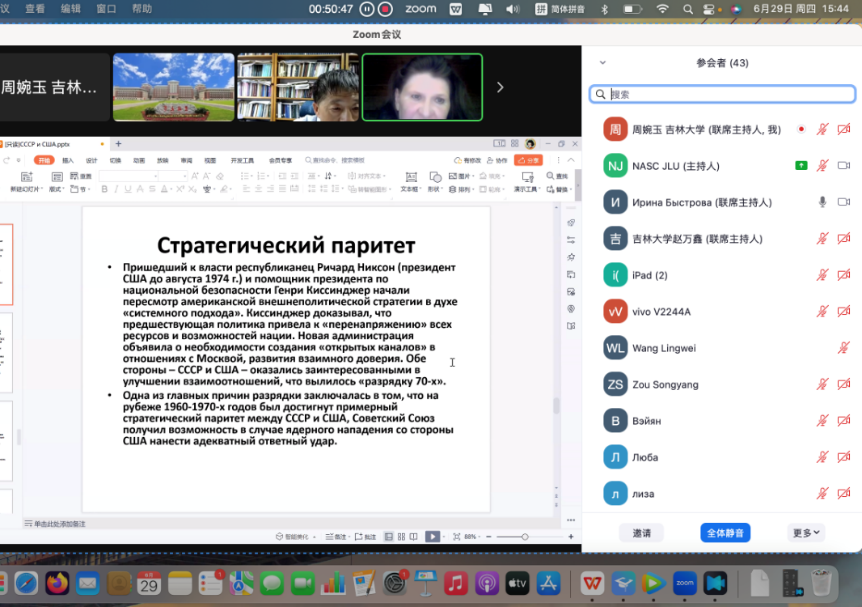Switch to the 插入 ribbon tab
The image size is (862, 607).
pos(68,160)
